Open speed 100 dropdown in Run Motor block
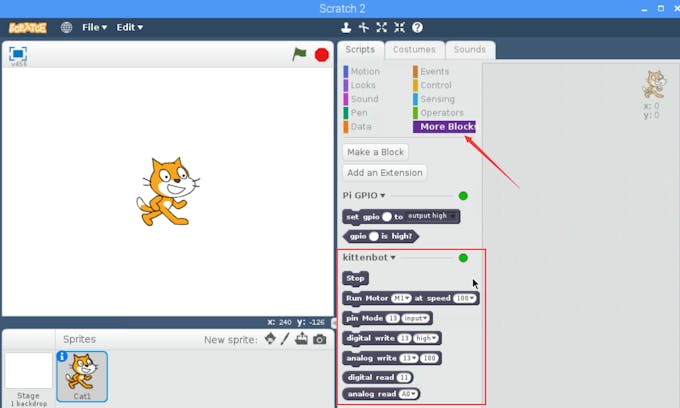The image size is (680, 408). tap(465, 298)
